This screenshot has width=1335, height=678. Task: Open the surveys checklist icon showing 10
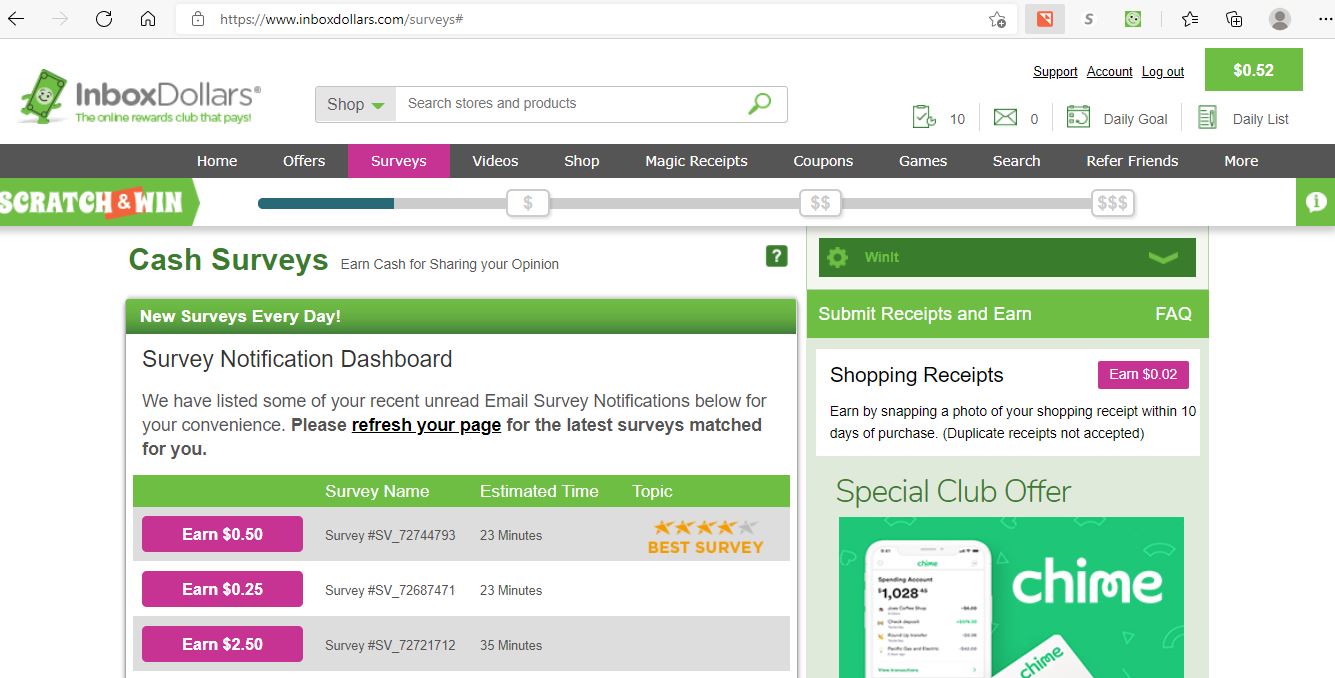(925, 117)
